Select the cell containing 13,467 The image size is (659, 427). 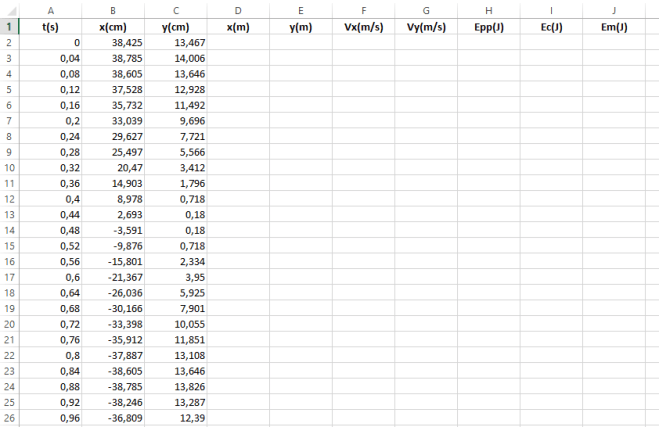(175, 43)
